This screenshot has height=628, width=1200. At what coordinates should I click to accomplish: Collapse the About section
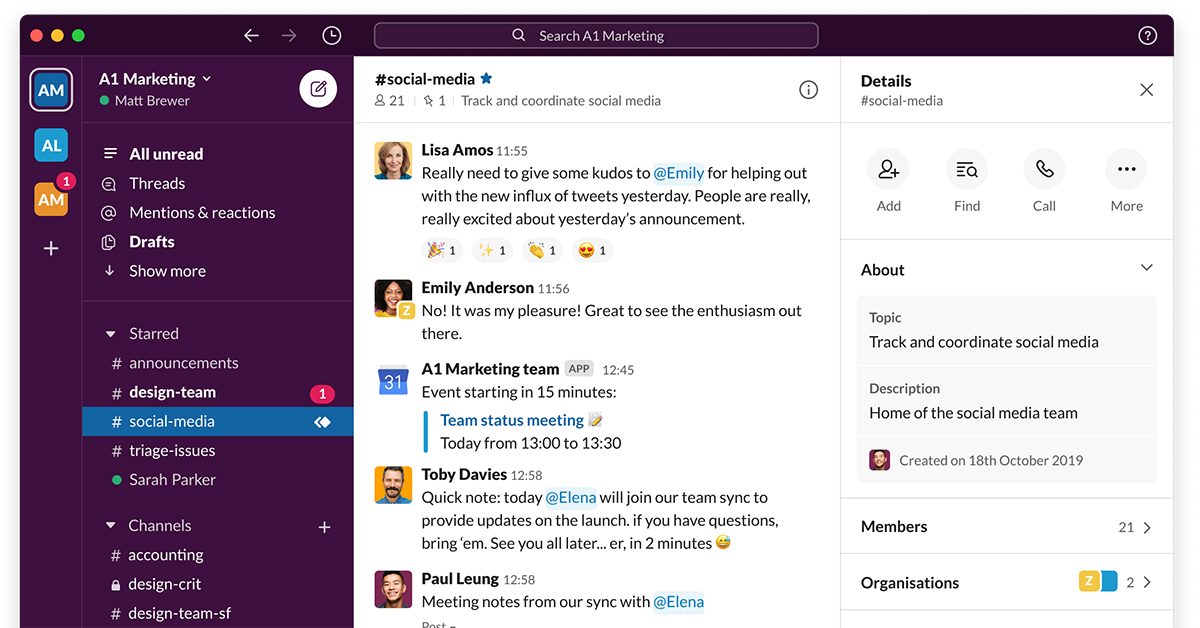(x=1146, y=268)
